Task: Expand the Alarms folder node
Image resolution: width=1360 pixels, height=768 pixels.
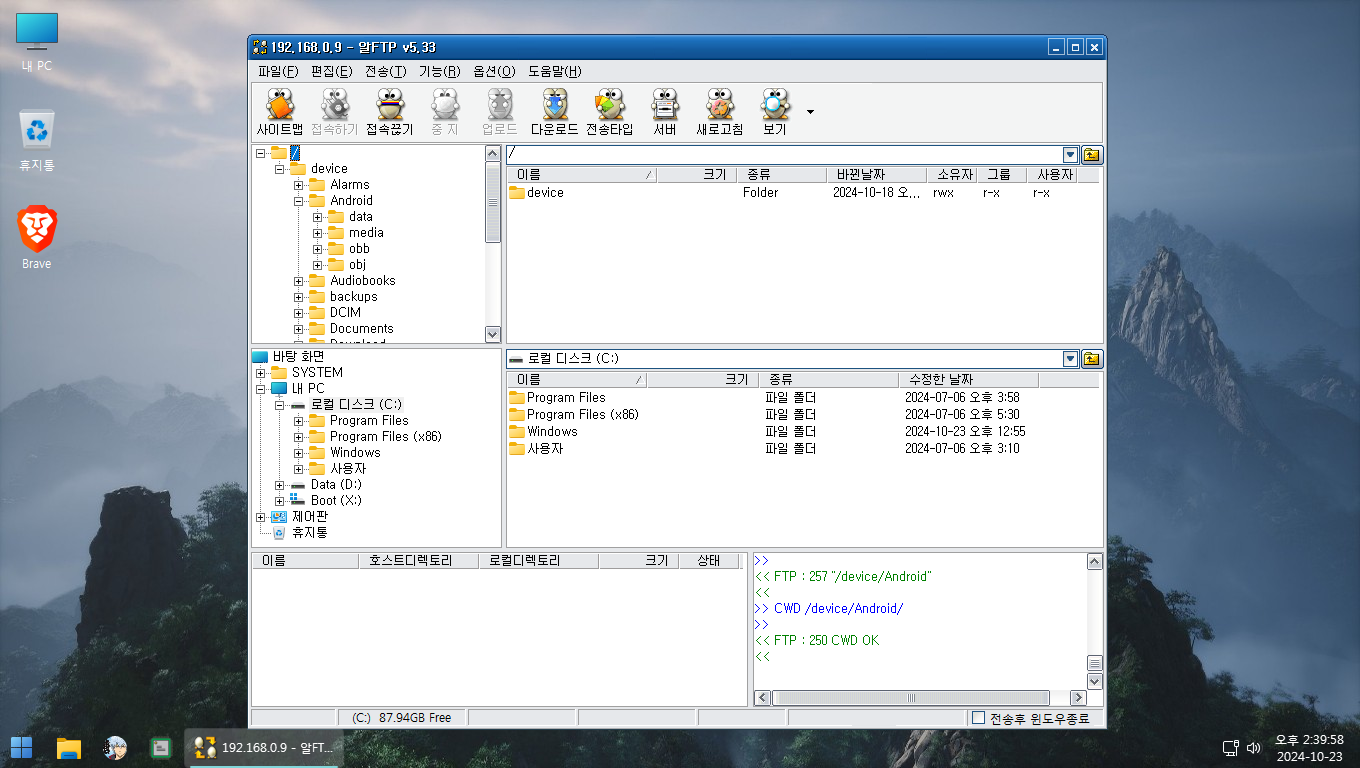Action: 298,185
